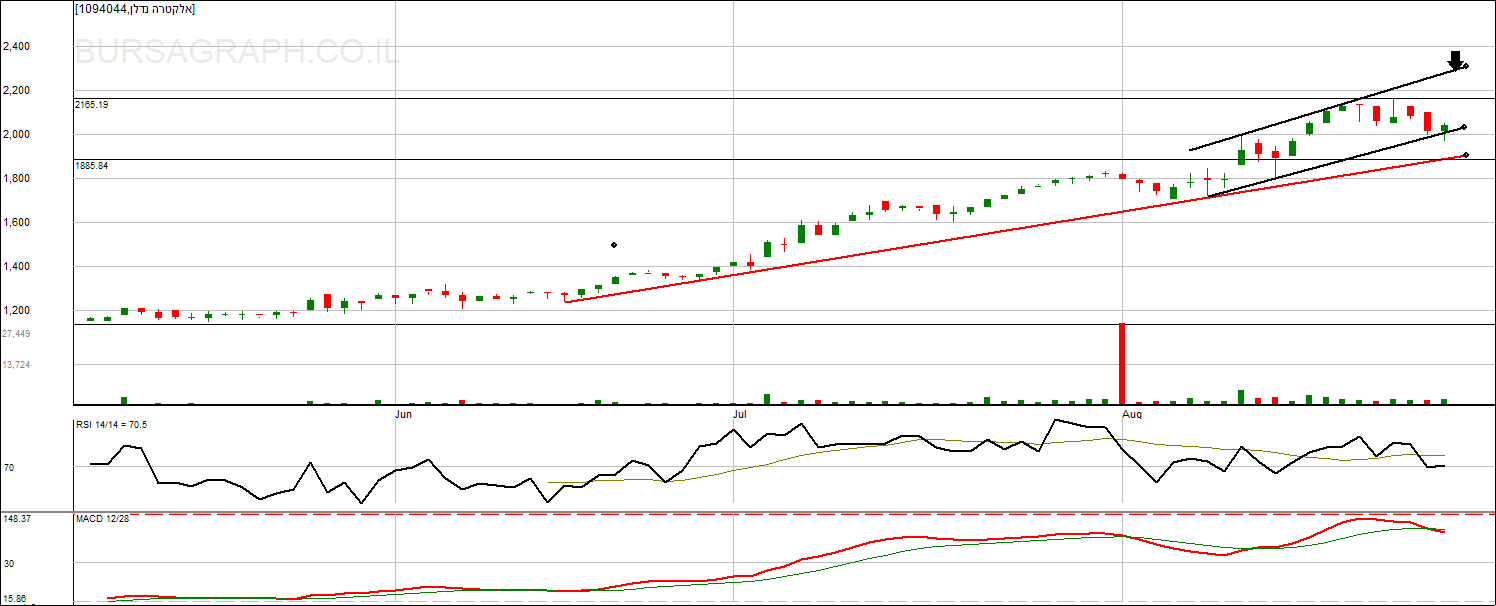Select diamond handle at lower channel line end

(x=1464, y=127)
